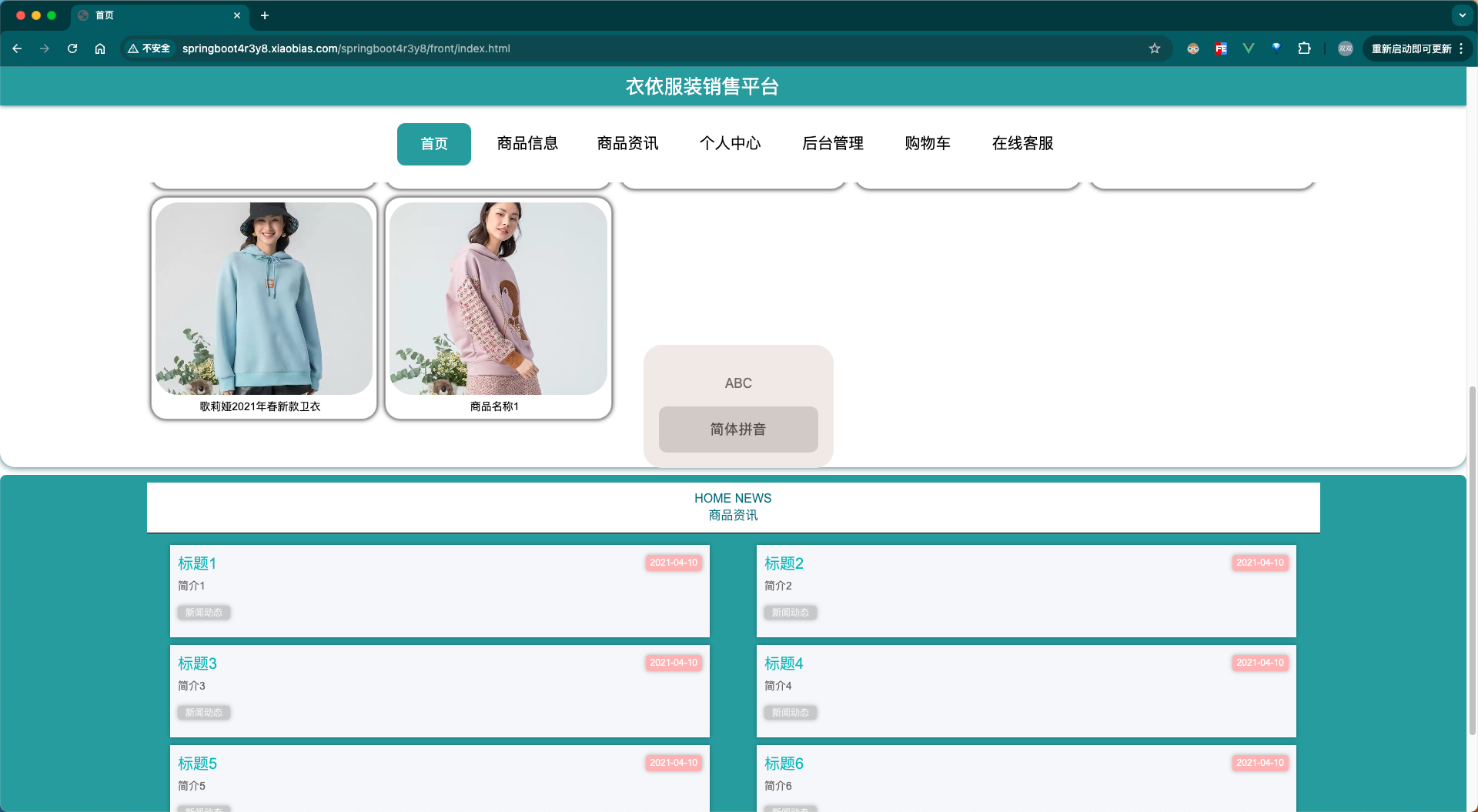Click the monkey-face extension icon

click(1193, 48)
